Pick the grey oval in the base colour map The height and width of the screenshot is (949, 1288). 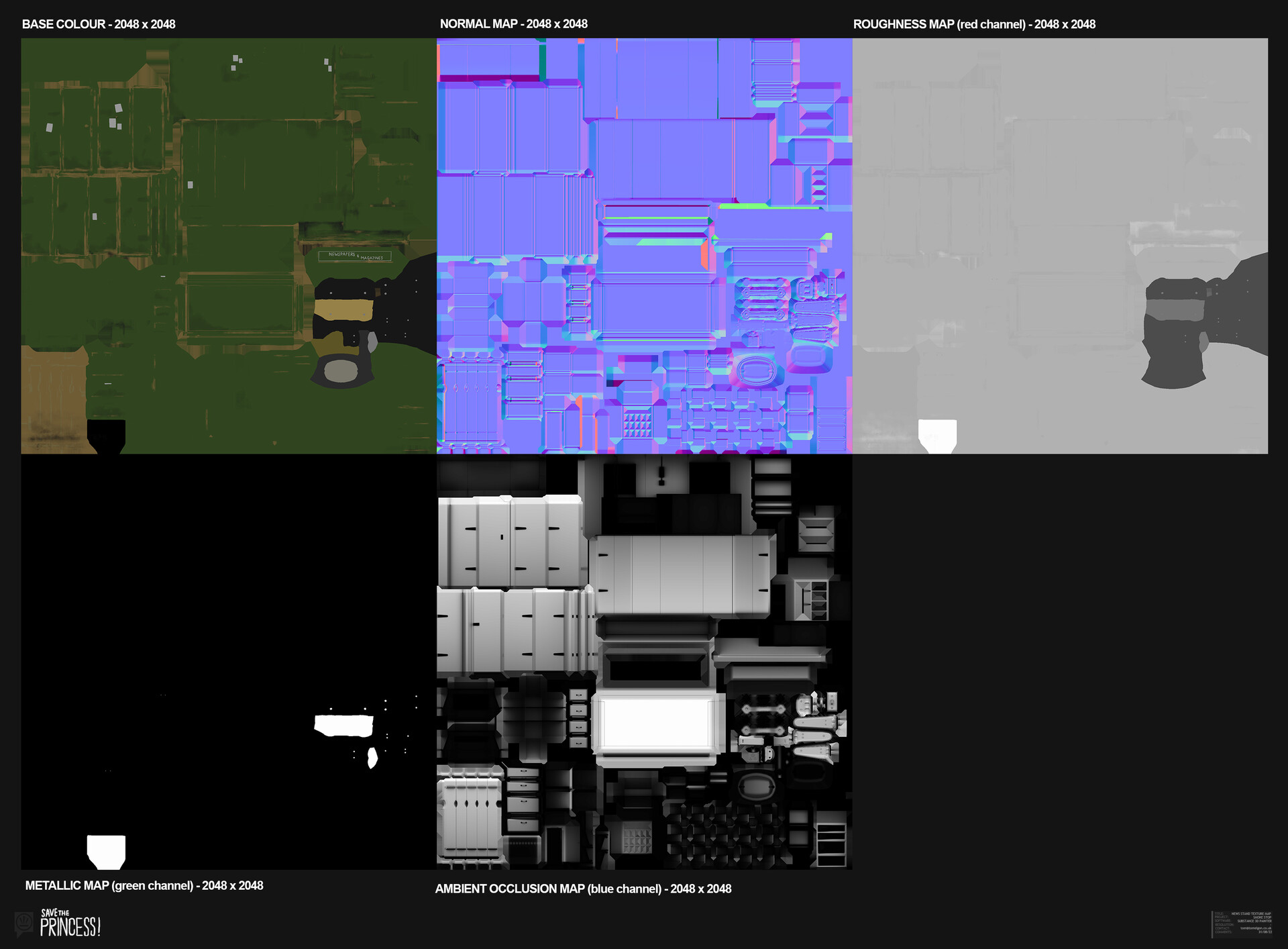(x=341, y=370)
